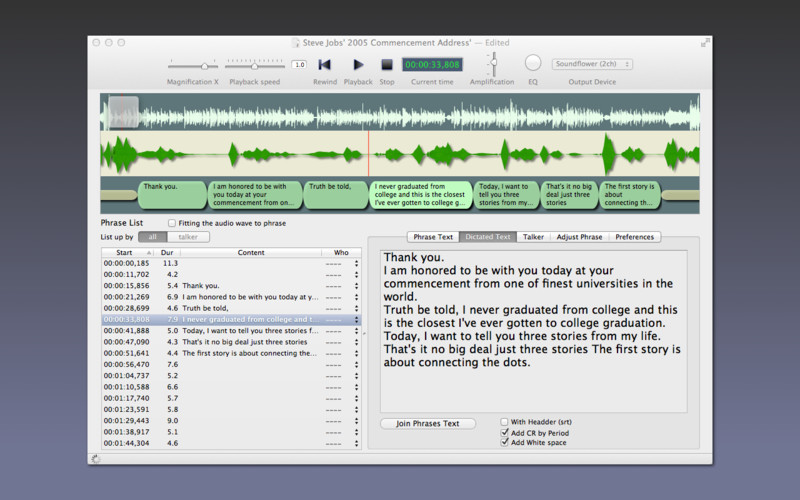Select the 'Thank you.' phrase bubble
The width and height of the screenshot is (800, 500).
point(172,195)
